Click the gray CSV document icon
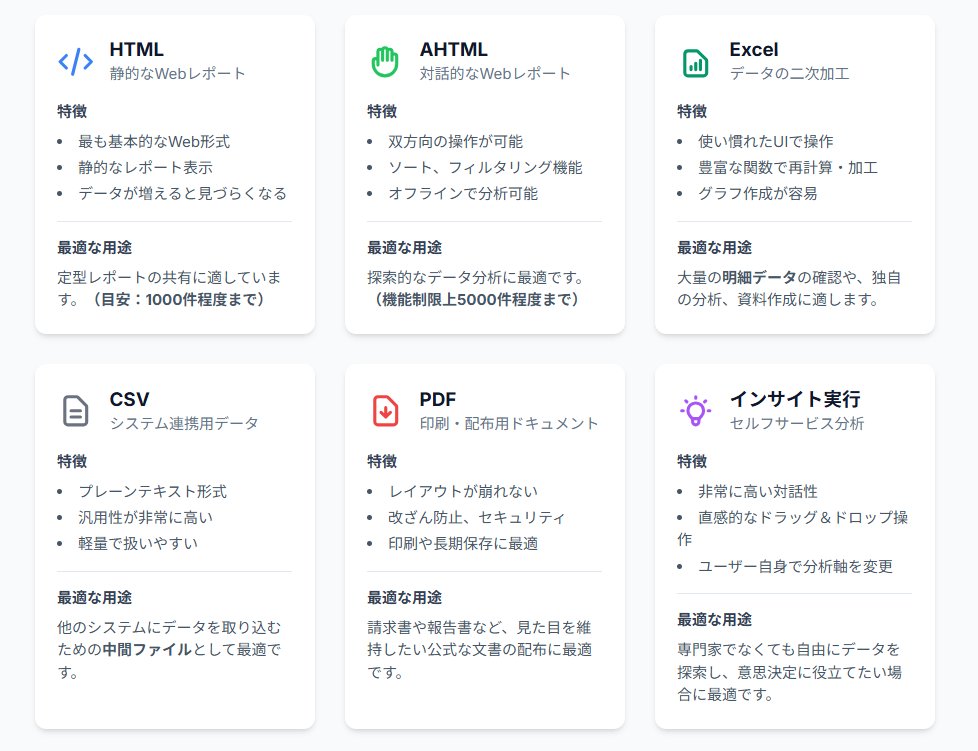This screenshot has height=751, width=978. click(76, 411)
